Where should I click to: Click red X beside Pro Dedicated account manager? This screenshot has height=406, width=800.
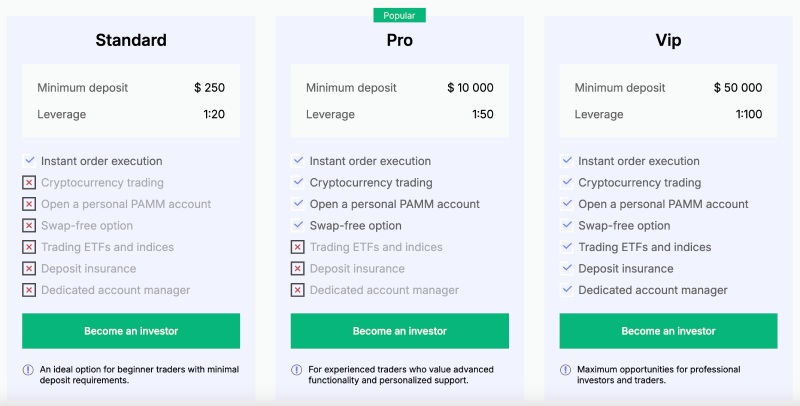[x=298, y=290]
